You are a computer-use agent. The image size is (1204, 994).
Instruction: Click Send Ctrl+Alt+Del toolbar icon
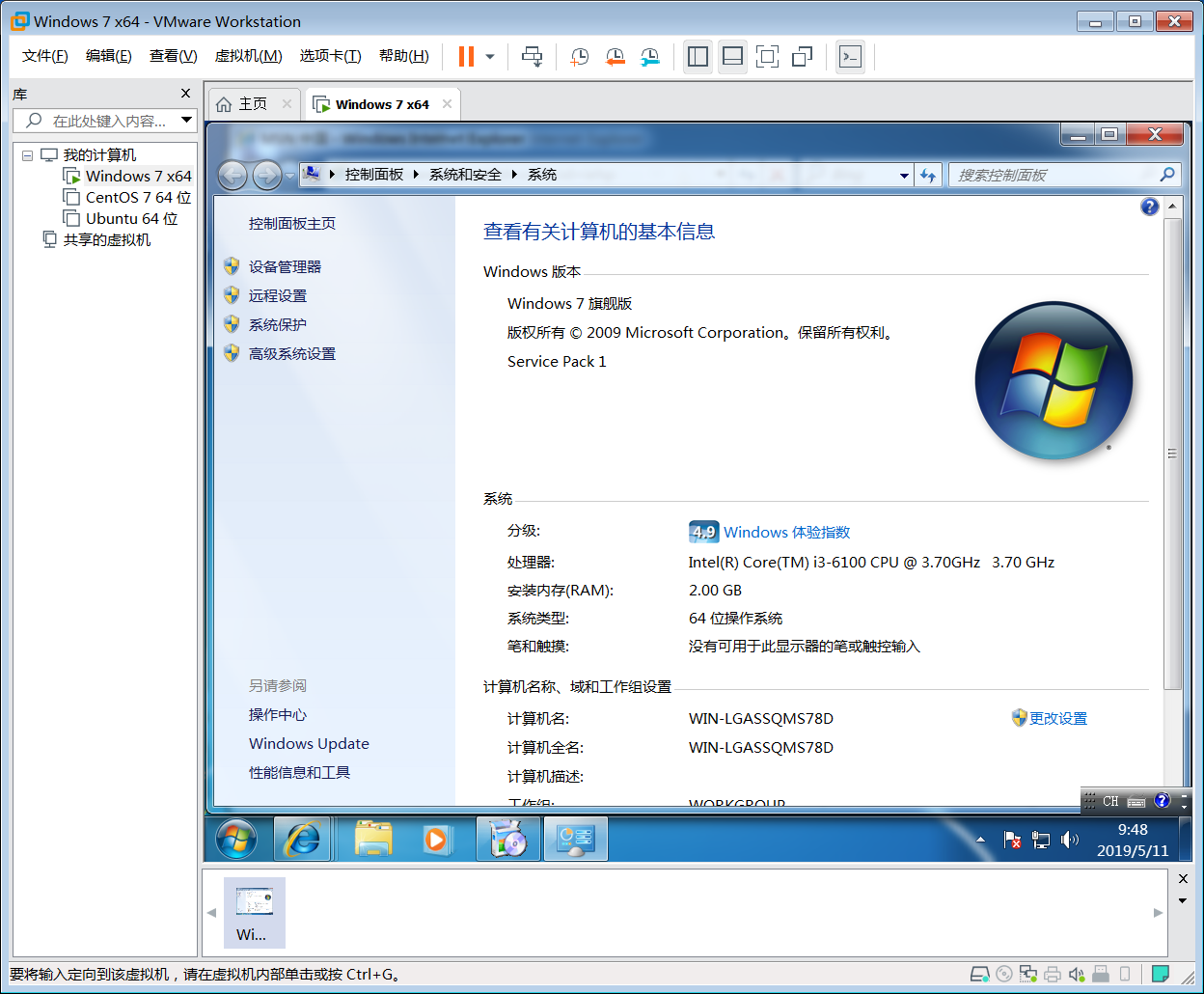532,57
